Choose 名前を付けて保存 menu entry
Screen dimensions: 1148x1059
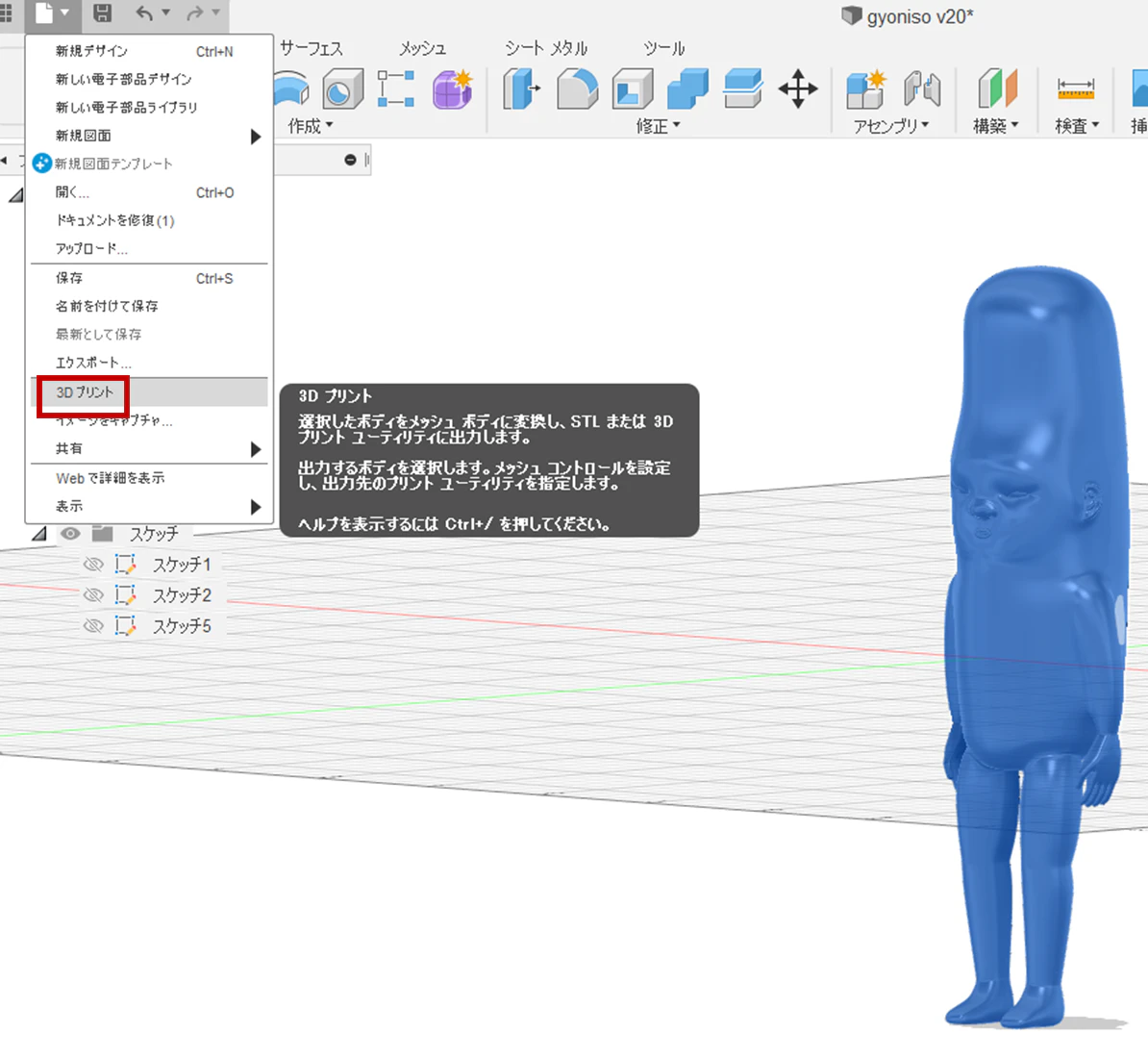tap(149, 306)
